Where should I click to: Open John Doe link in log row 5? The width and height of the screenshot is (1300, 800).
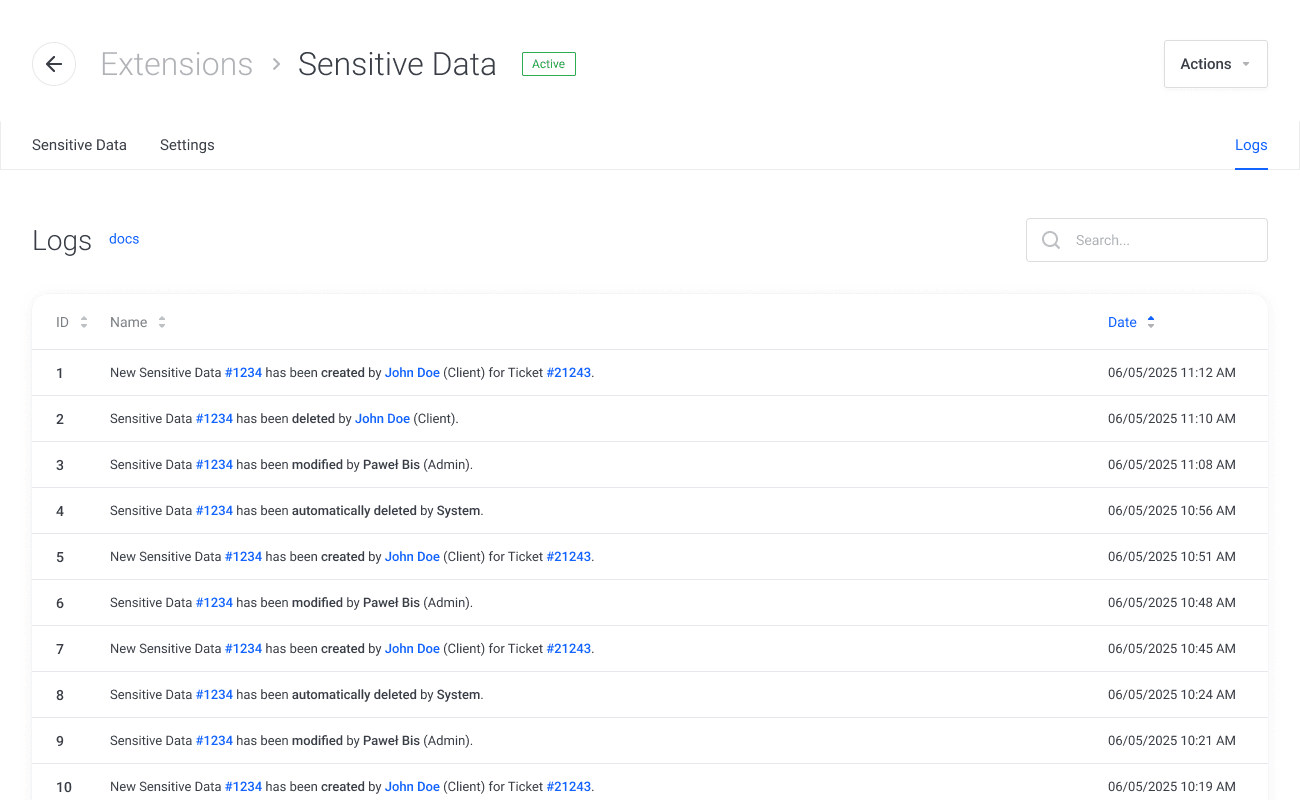coord(412,557)
